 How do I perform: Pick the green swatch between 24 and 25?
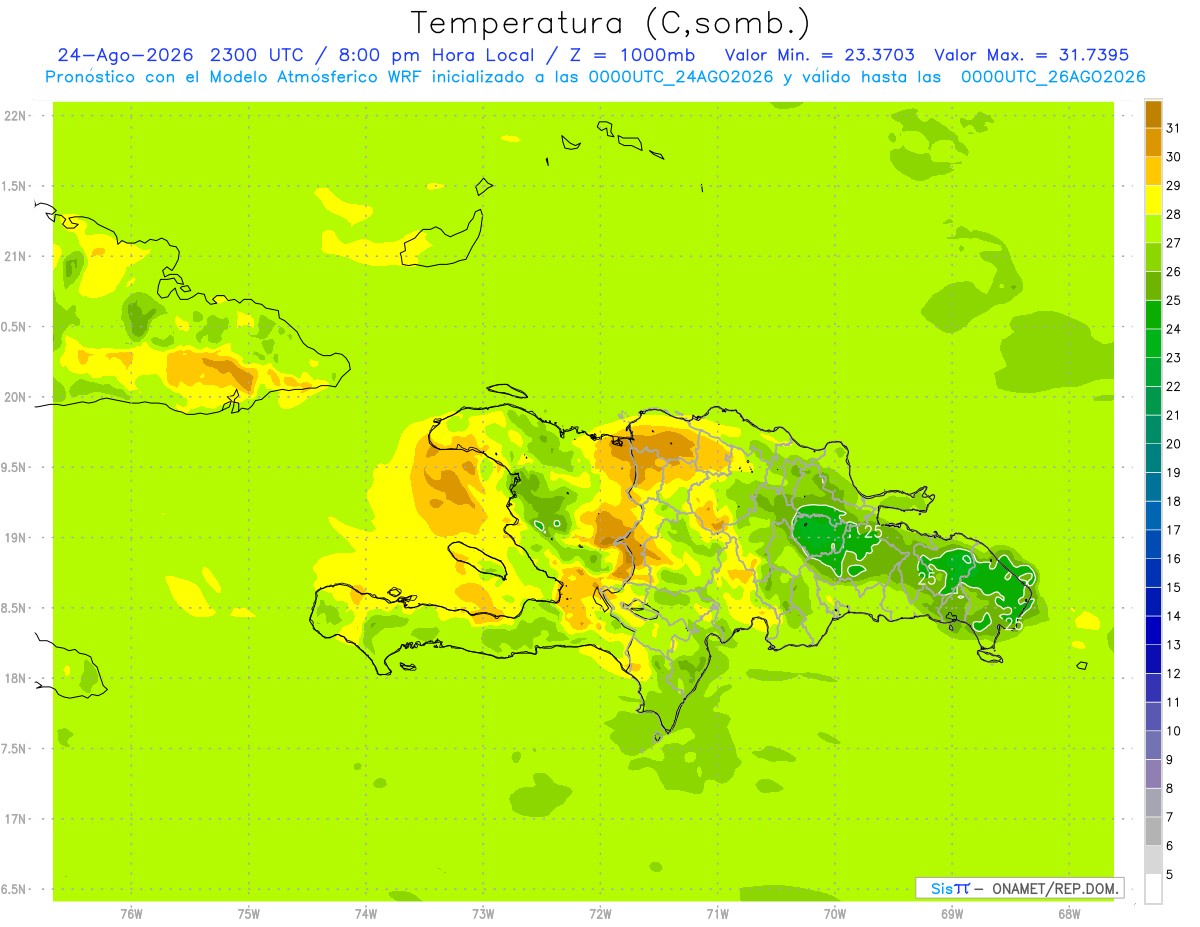pyautogui.click(x=1153, y=314)
